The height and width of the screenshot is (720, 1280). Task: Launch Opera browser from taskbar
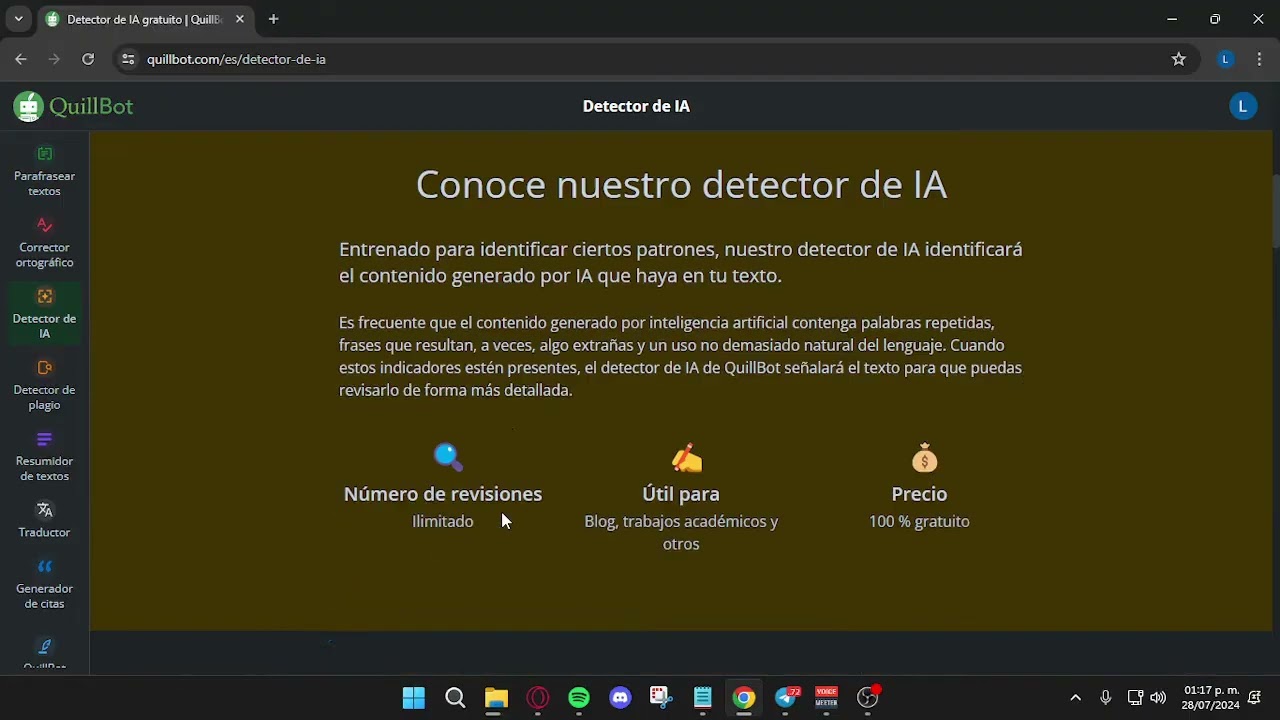(x=538, y=698)
